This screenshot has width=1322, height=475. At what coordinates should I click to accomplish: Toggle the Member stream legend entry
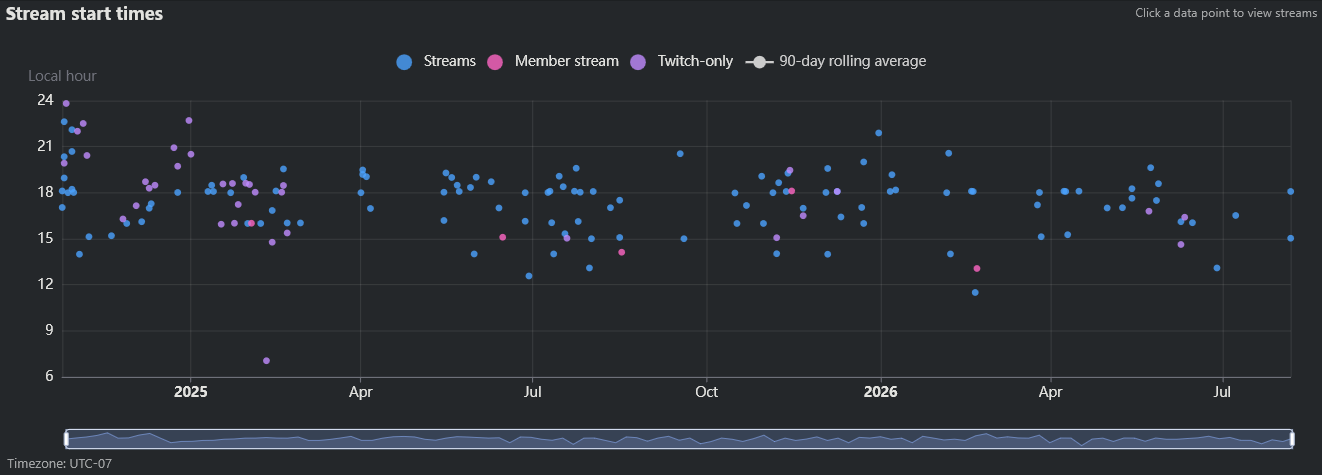point(552,61)
